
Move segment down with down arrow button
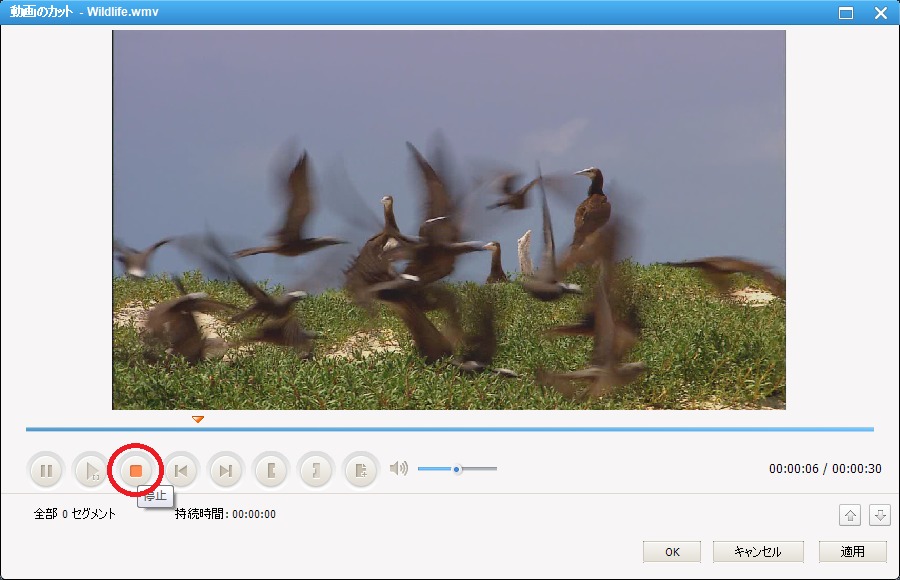pyautogui.click(x=879, y=515)
